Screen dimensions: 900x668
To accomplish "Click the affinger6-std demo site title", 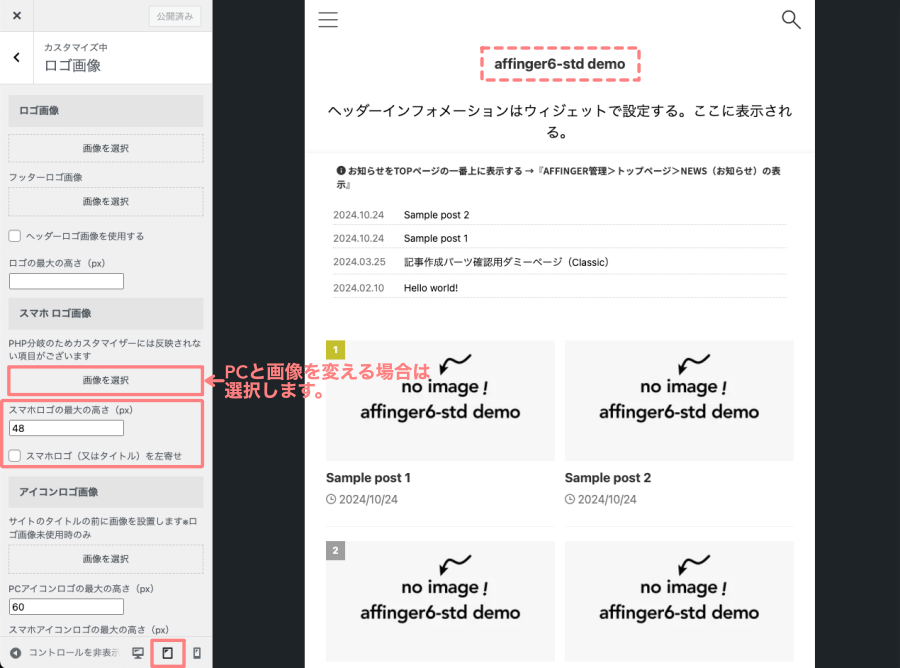I will (x=560, y=64).
